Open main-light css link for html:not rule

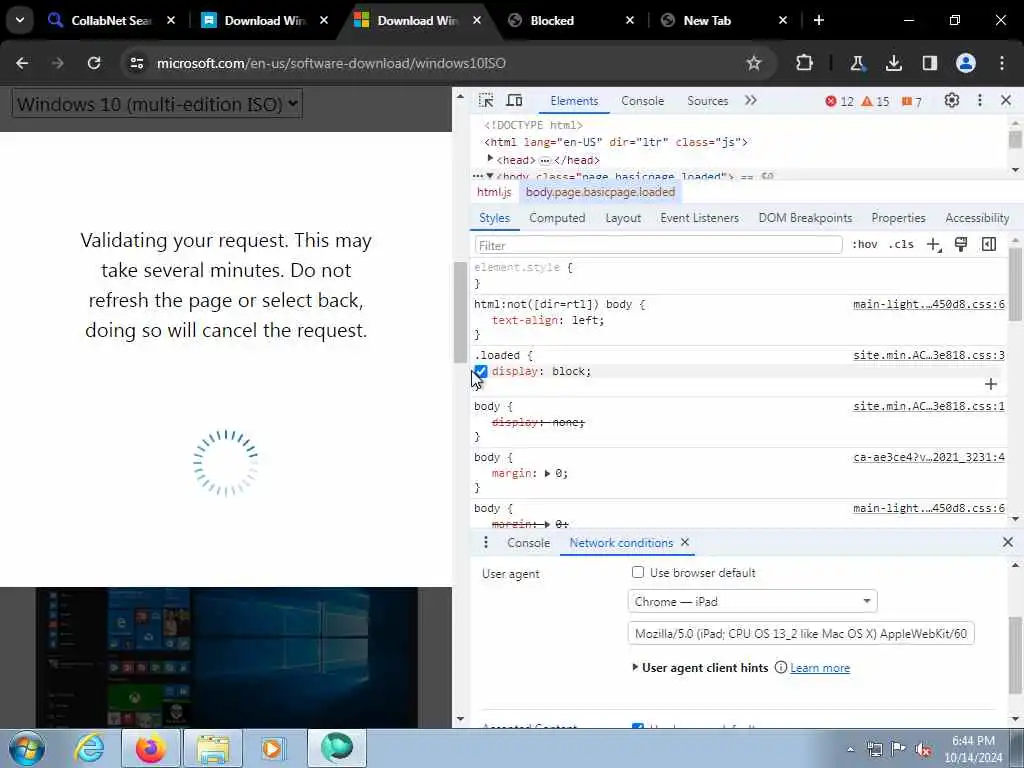929,304
